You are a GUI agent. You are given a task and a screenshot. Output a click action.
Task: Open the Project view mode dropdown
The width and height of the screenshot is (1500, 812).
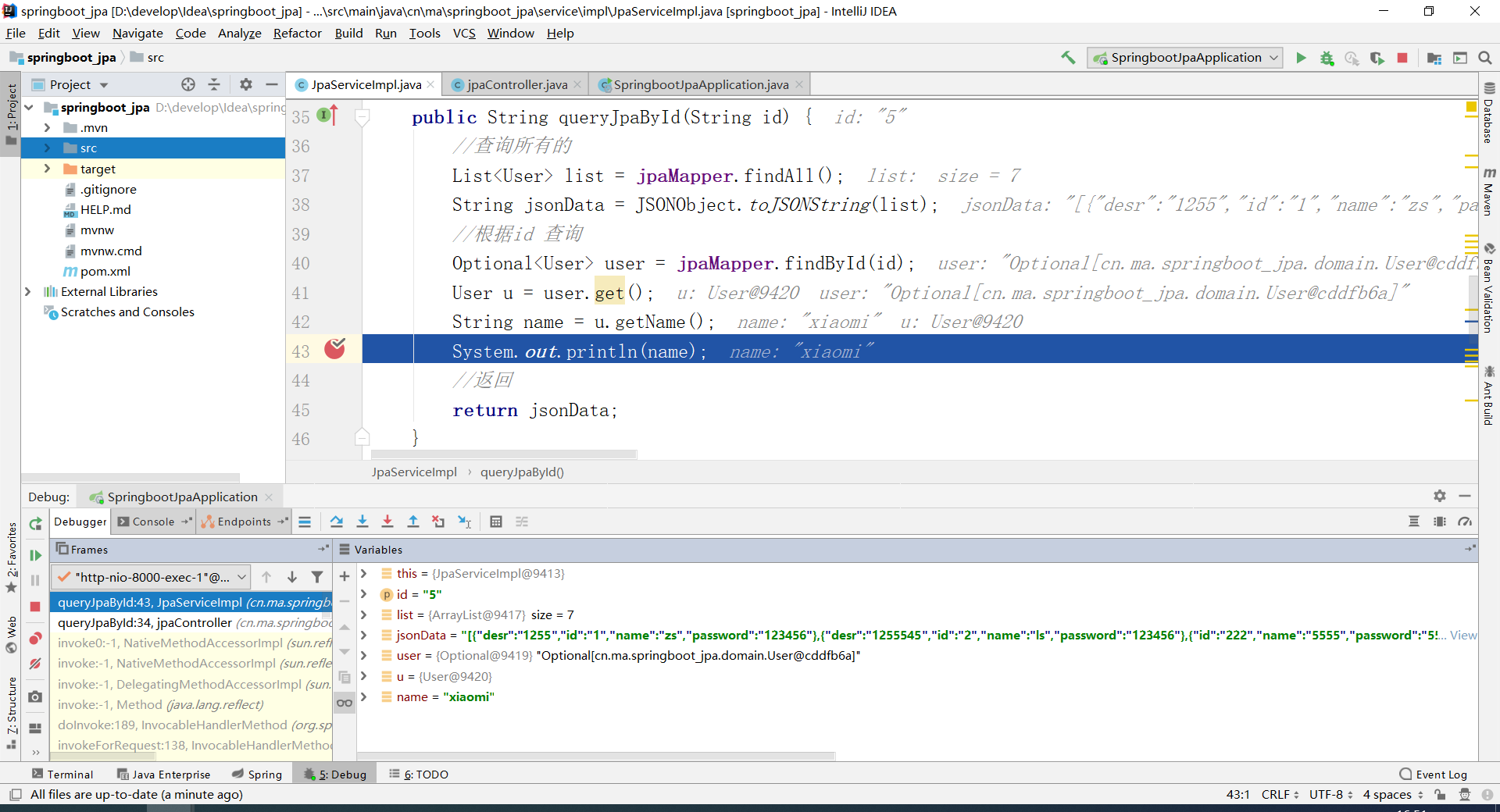[104, 84]
